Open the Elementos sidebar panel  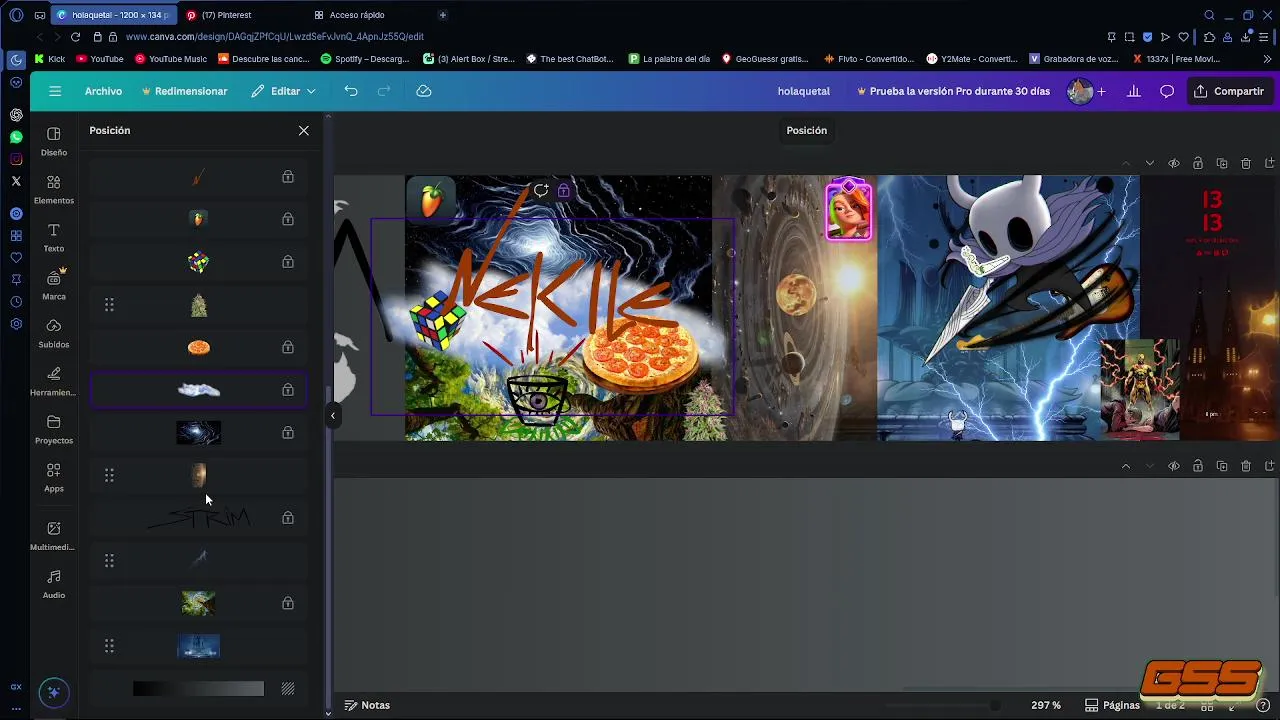click(54, 189)
